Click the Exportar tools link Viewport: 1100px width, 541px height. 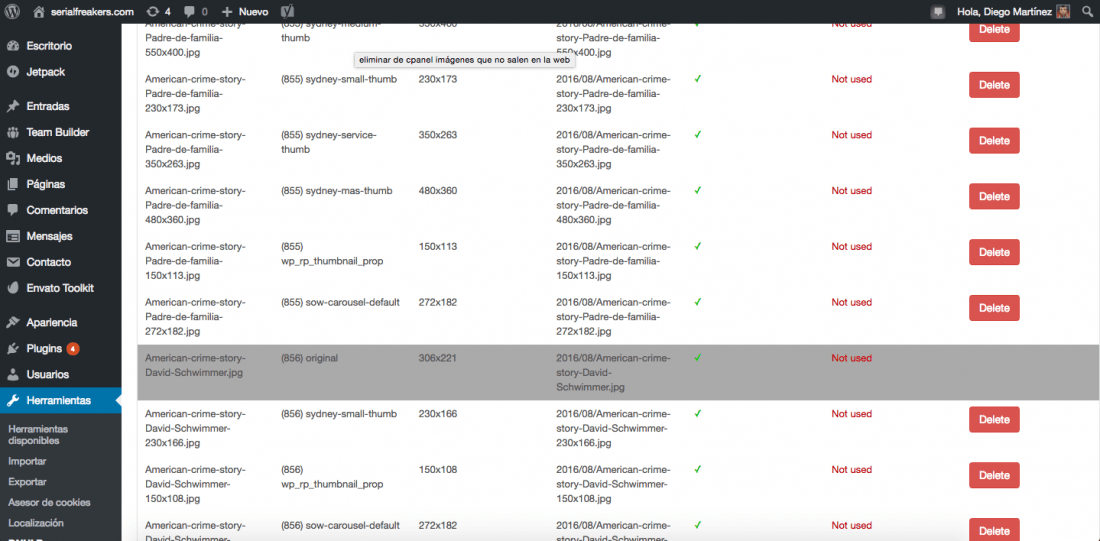(27, 482)
